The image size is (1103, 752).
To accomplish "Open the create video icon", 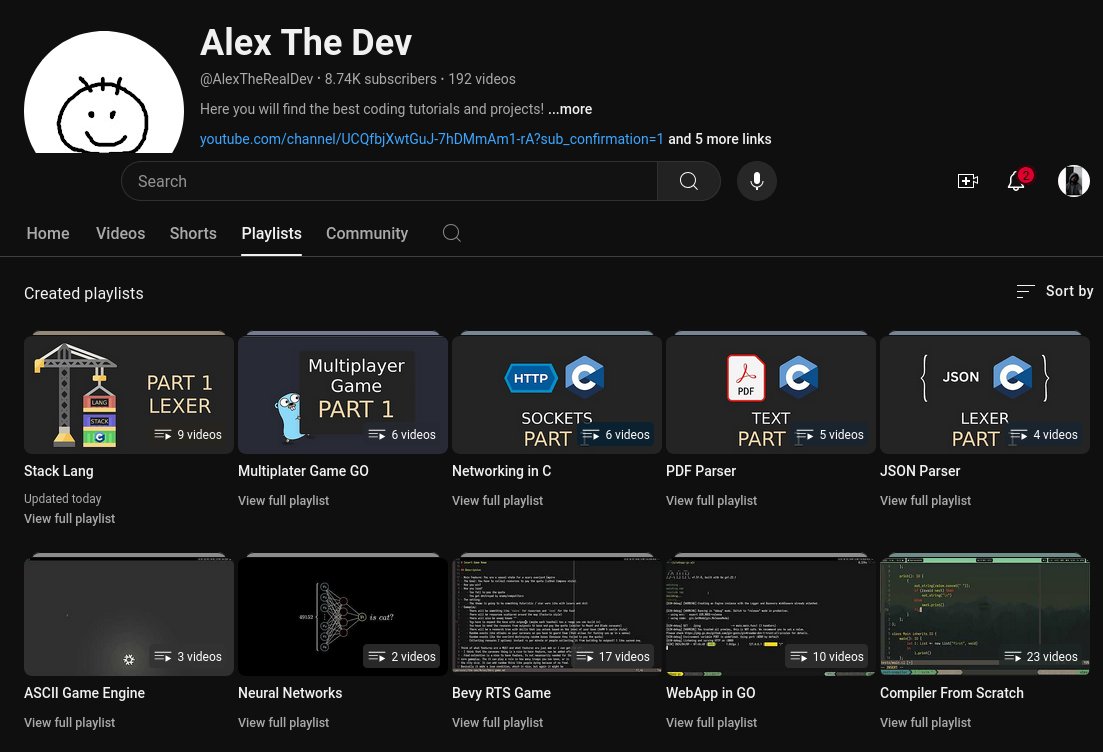I will tap(968, 181).
